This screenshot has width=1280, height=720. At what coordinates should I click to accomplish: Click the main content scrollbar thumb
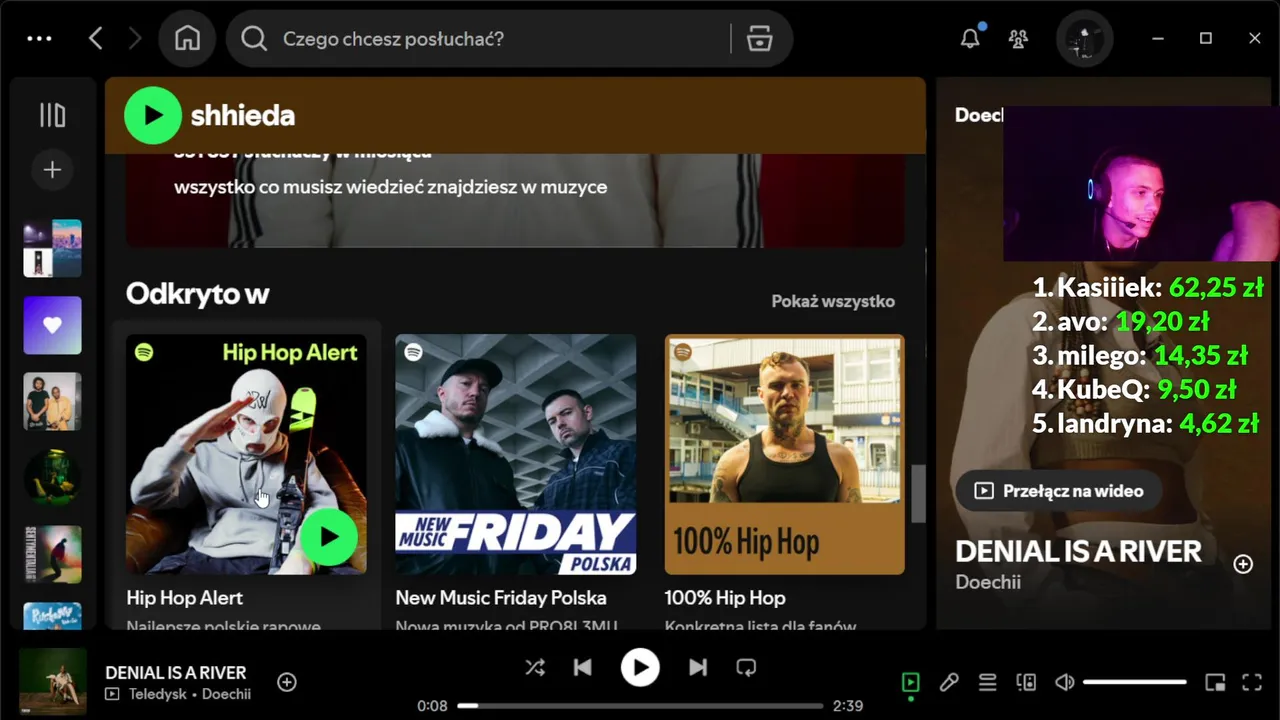pyautogui.click(x=918, y=494)
